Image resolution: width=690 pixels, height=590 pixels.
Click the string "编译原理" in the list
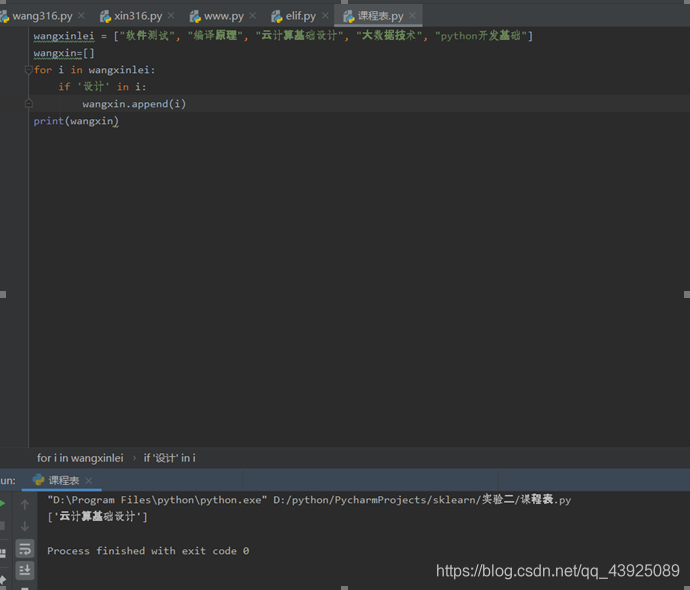[215, 36]
